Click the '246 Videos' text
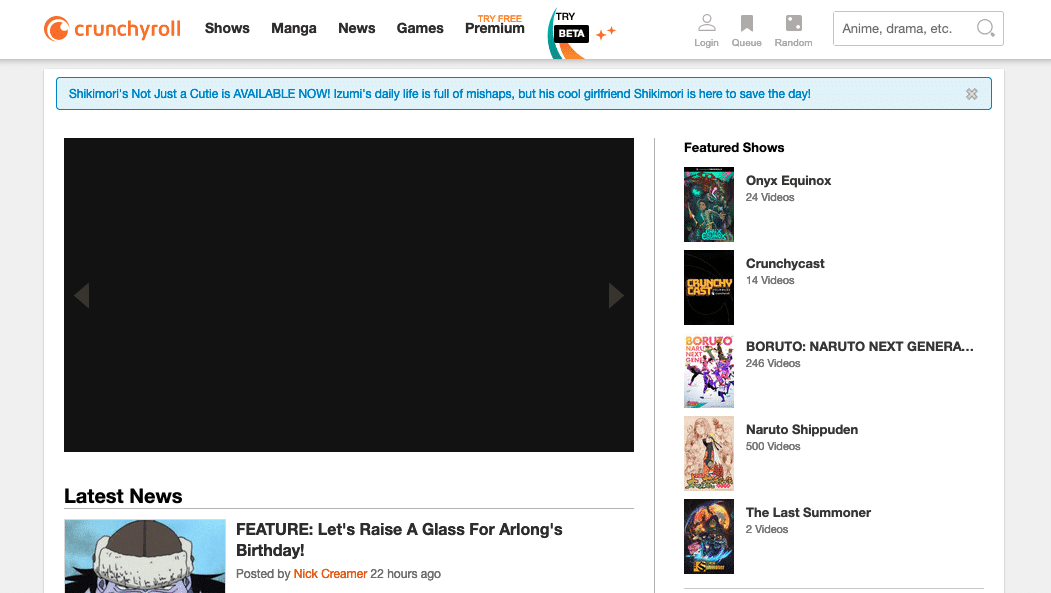This screenshot has width=1051, height=593. click(x=773, y=363)
